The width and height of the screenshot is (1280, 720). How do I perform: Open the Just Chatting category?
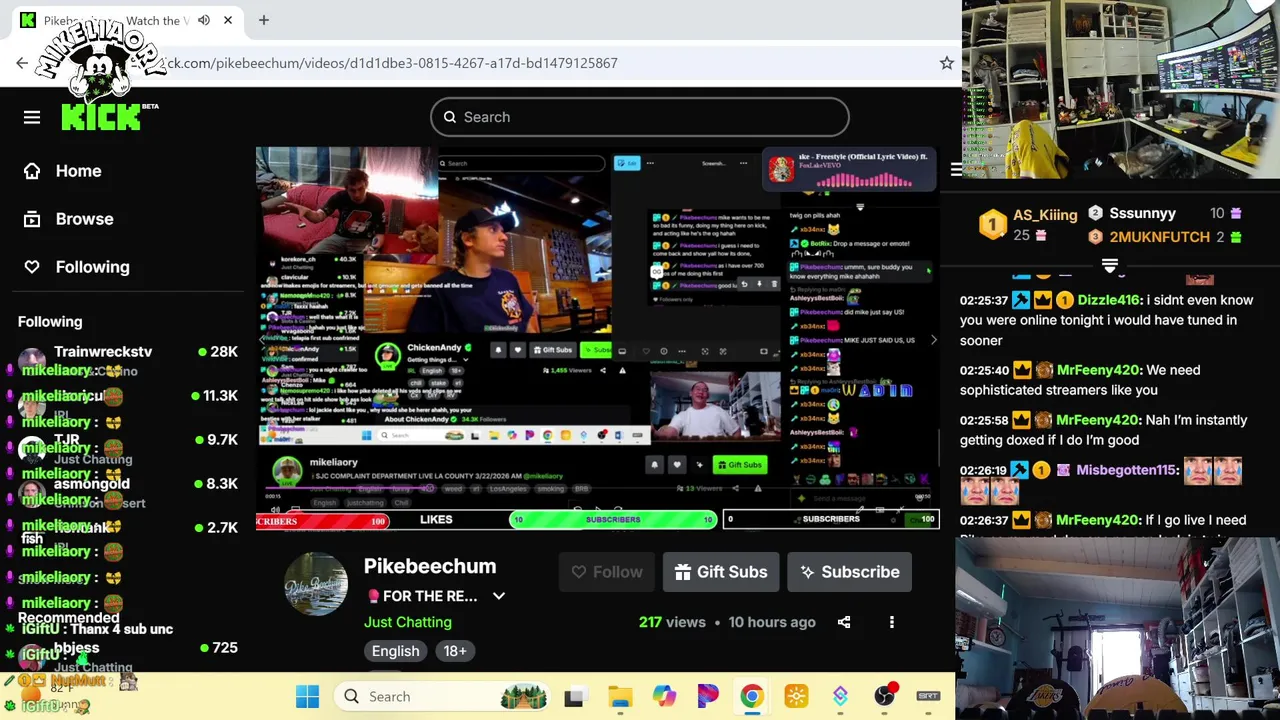(408, 622)
